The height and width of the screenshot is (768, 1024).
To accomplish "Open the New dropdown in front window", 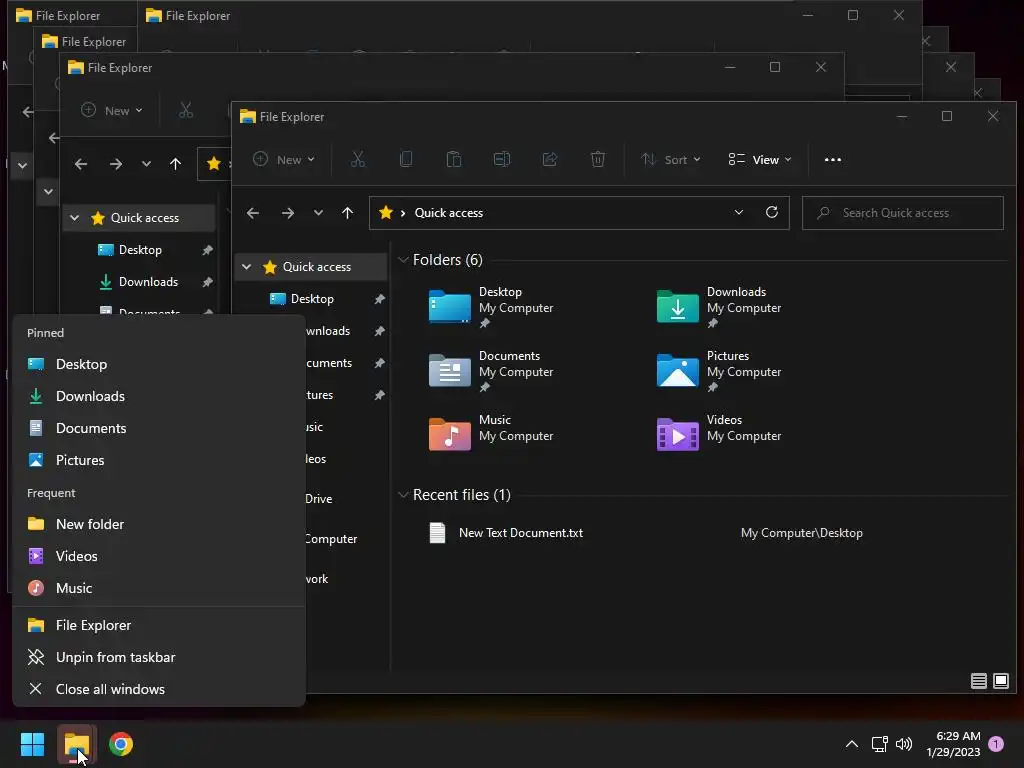I will [284, 159].
